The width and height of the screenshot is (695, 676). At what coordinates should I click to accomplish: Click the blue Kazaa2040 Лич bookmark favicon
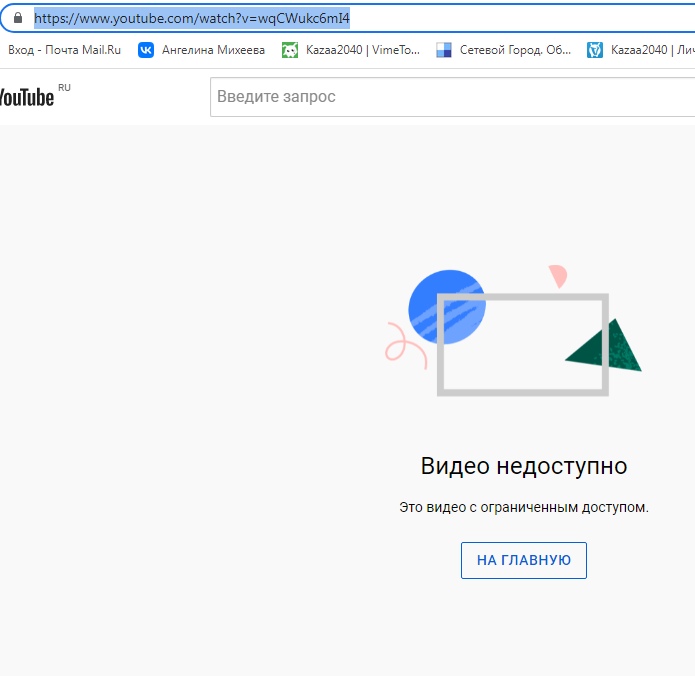pos(595,50)
